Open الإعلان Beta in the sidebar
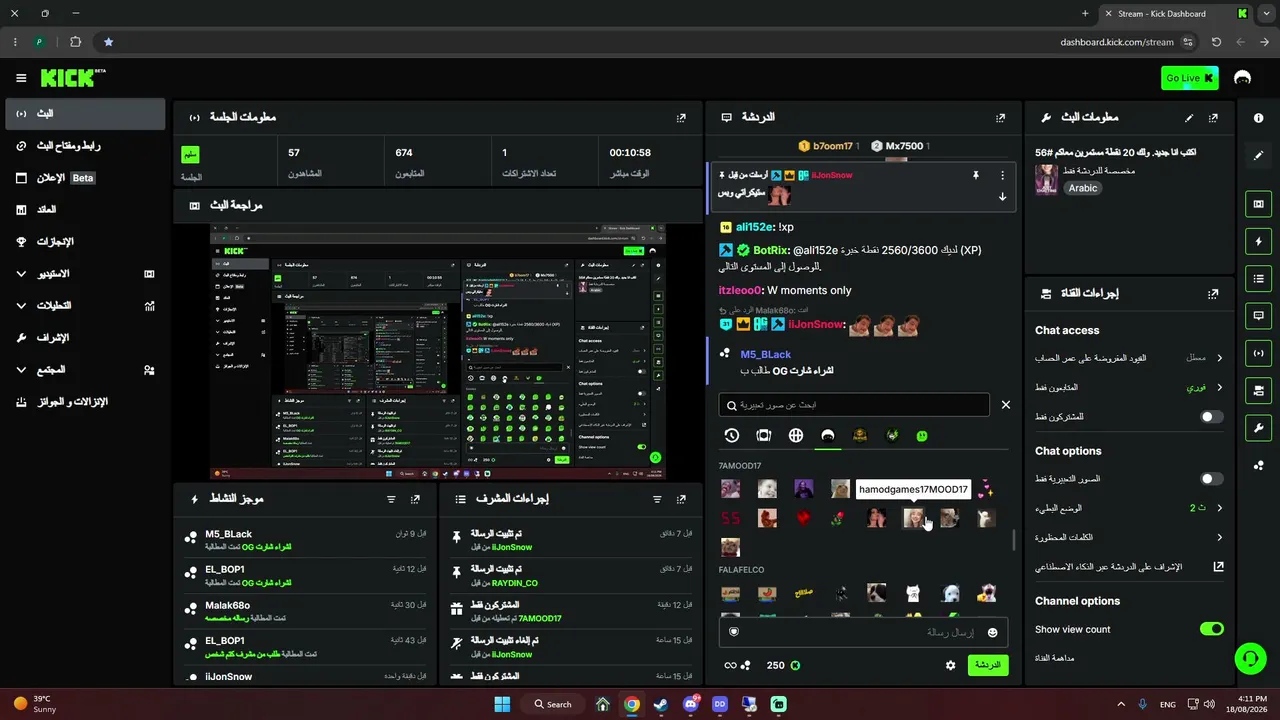This screenshot has height=720, width=1280. tap(85, 178)
